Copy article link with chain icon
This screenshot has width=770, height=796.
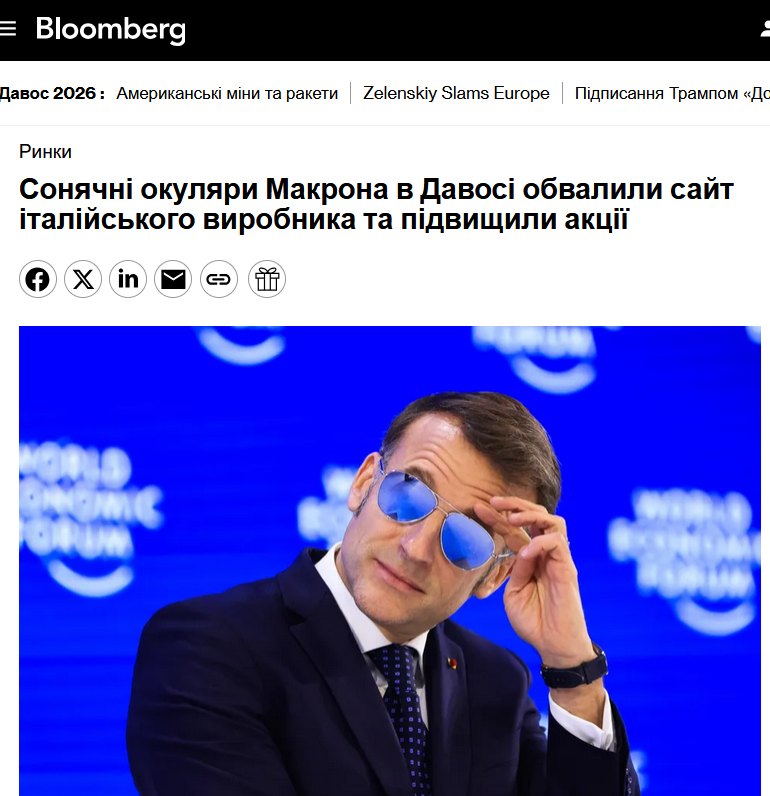click(x=219, y=279)
